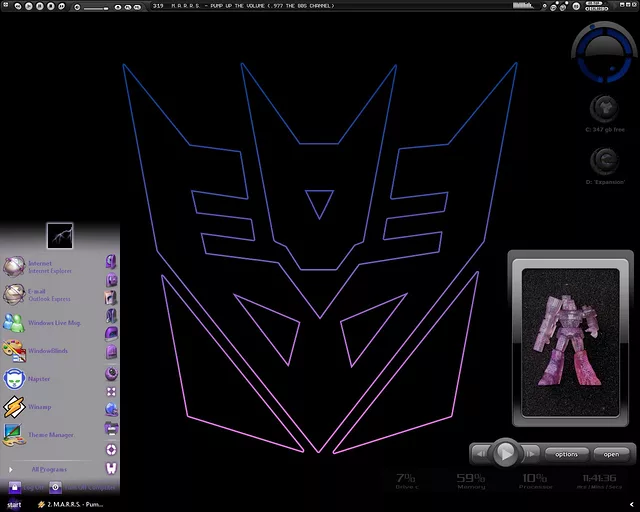This screenshot has width=640, height=512.
Task: Click the Turn Off Computer button
Action: (82, 488)
